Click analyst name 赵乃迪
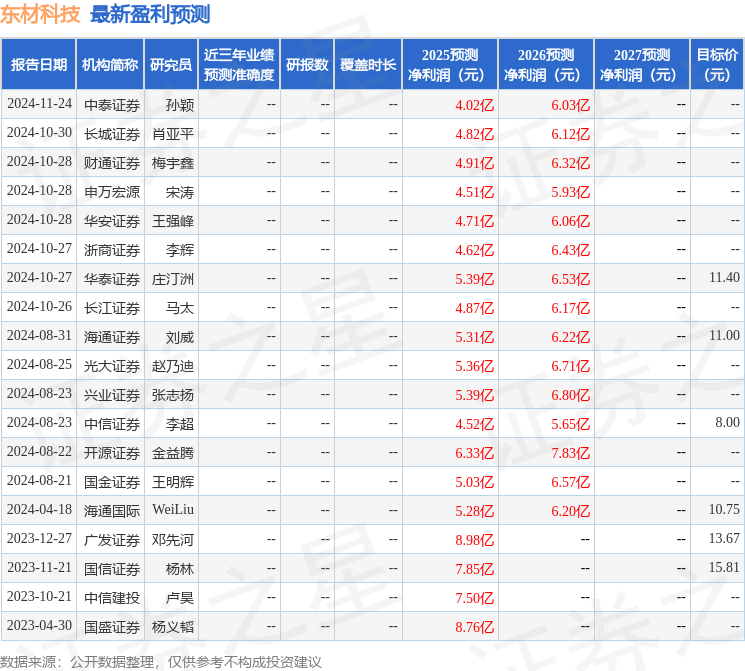The height and width of the screenshot is (671, 745). coord(173,366)
